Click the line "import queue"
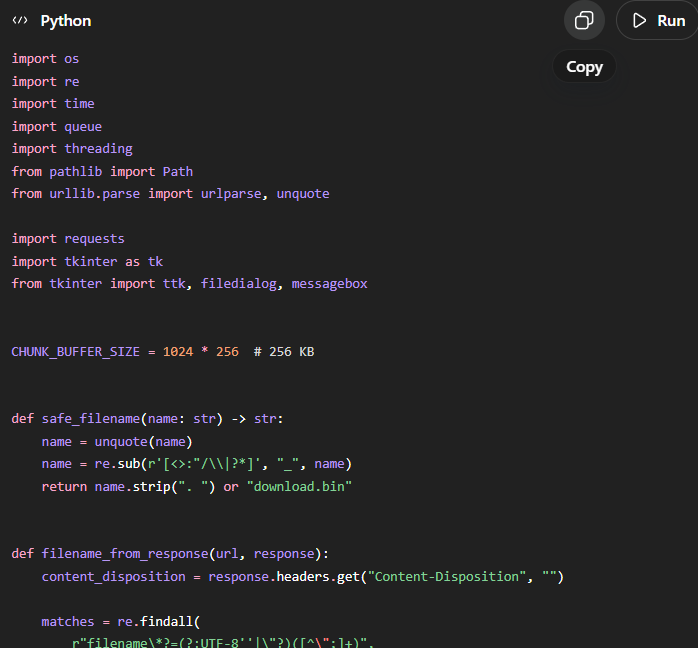The height and width of the screenshot is (648, 698). coord(57,126)
